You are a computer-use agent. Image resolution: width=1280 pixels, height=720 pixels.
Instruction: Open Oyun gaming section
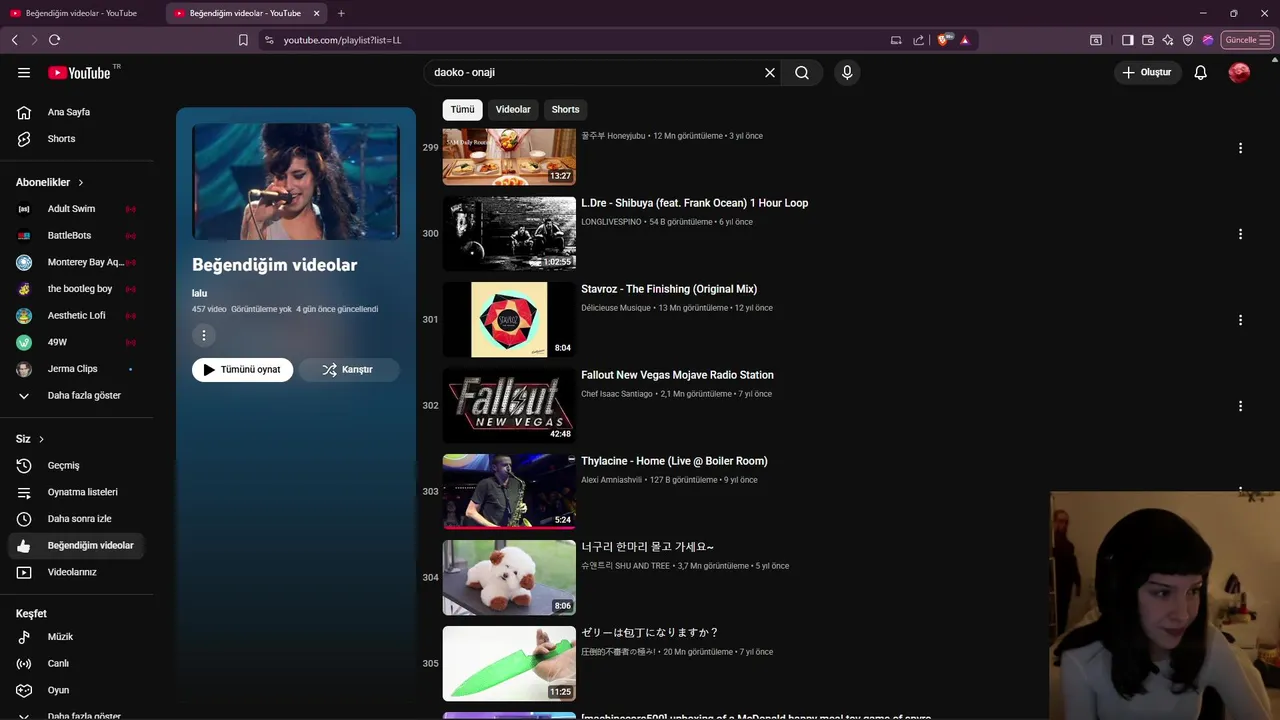coord(78,690)
